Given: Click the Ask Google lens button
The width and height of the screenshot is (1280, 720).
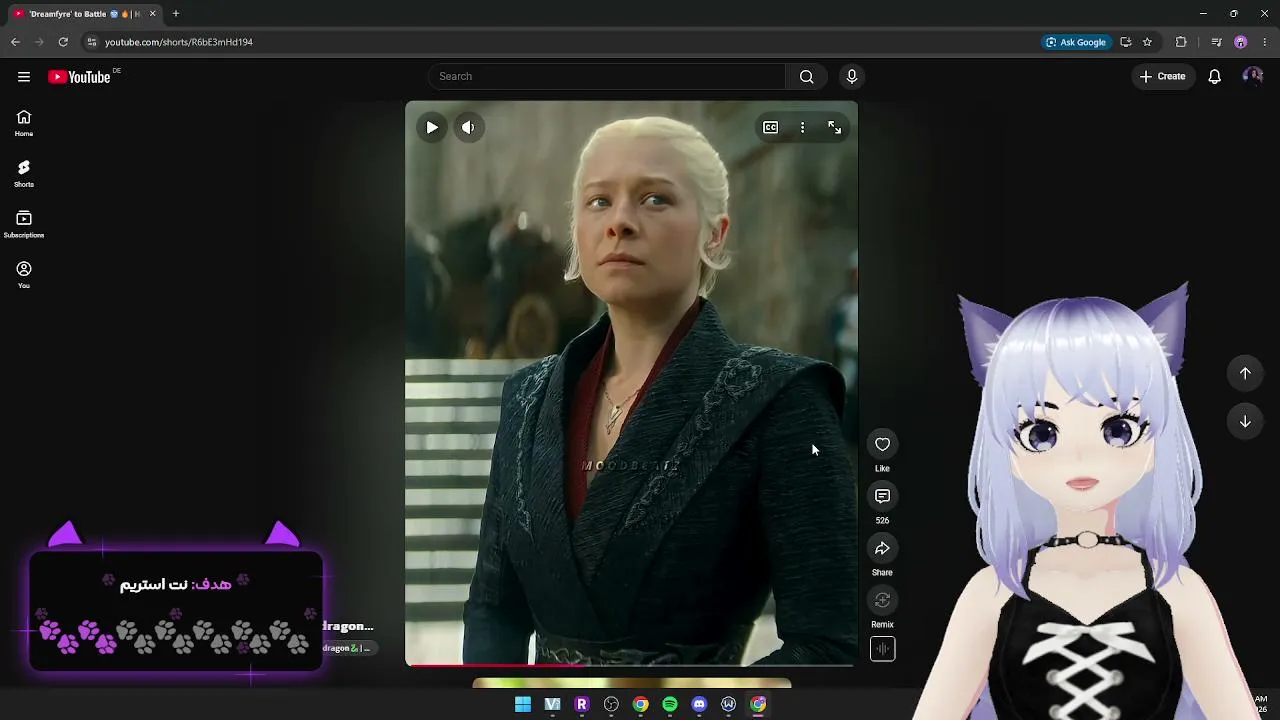Looking at the screenshot, I should 1076,42.
